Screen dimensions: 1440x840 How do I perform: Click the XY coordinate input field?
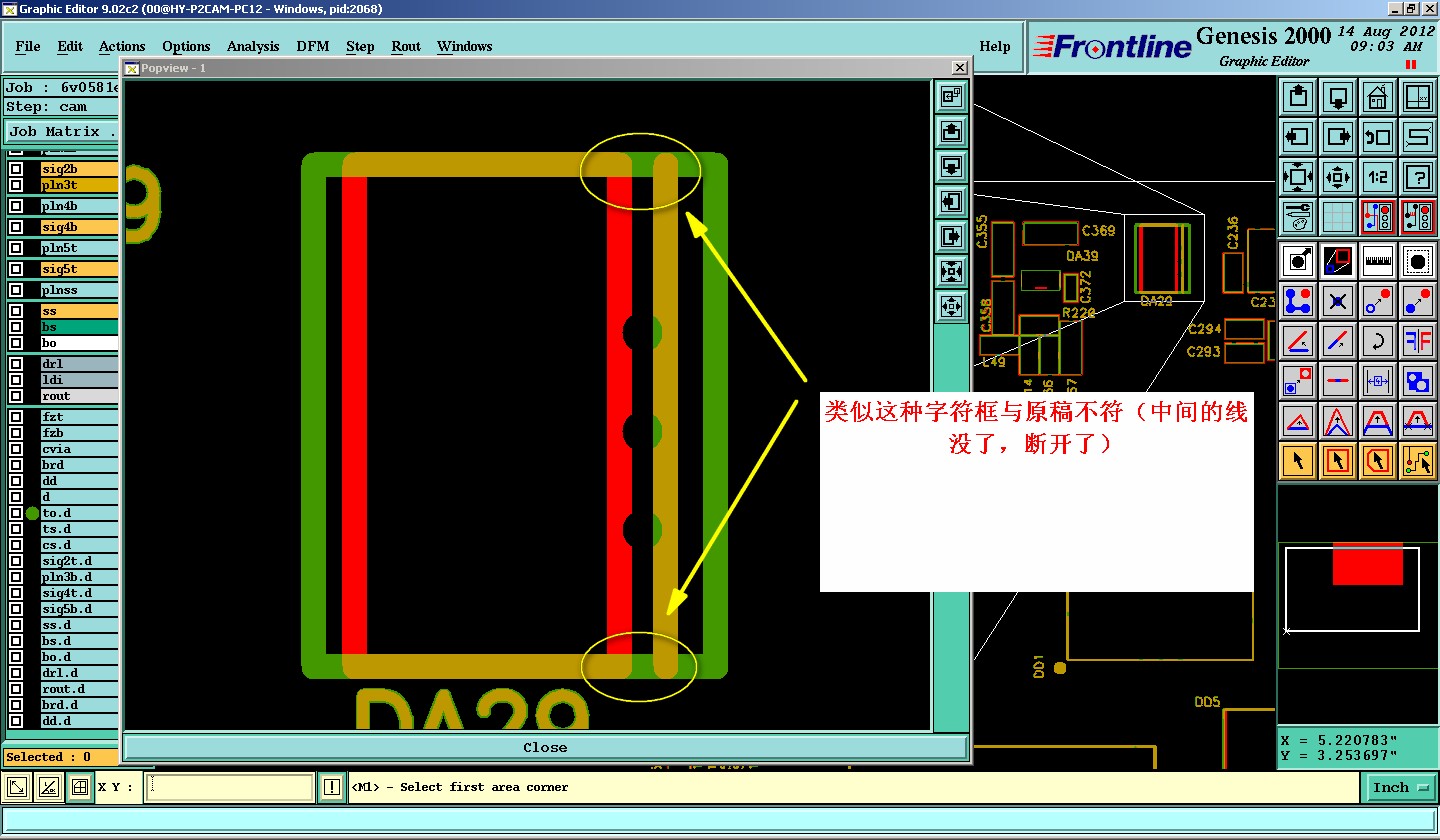coord(230,788)
